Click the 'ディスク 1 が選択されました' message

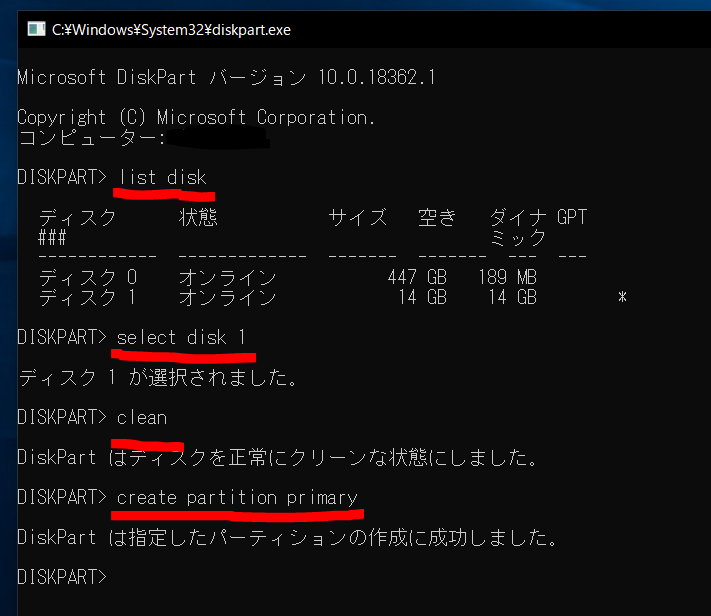point(158,378)
